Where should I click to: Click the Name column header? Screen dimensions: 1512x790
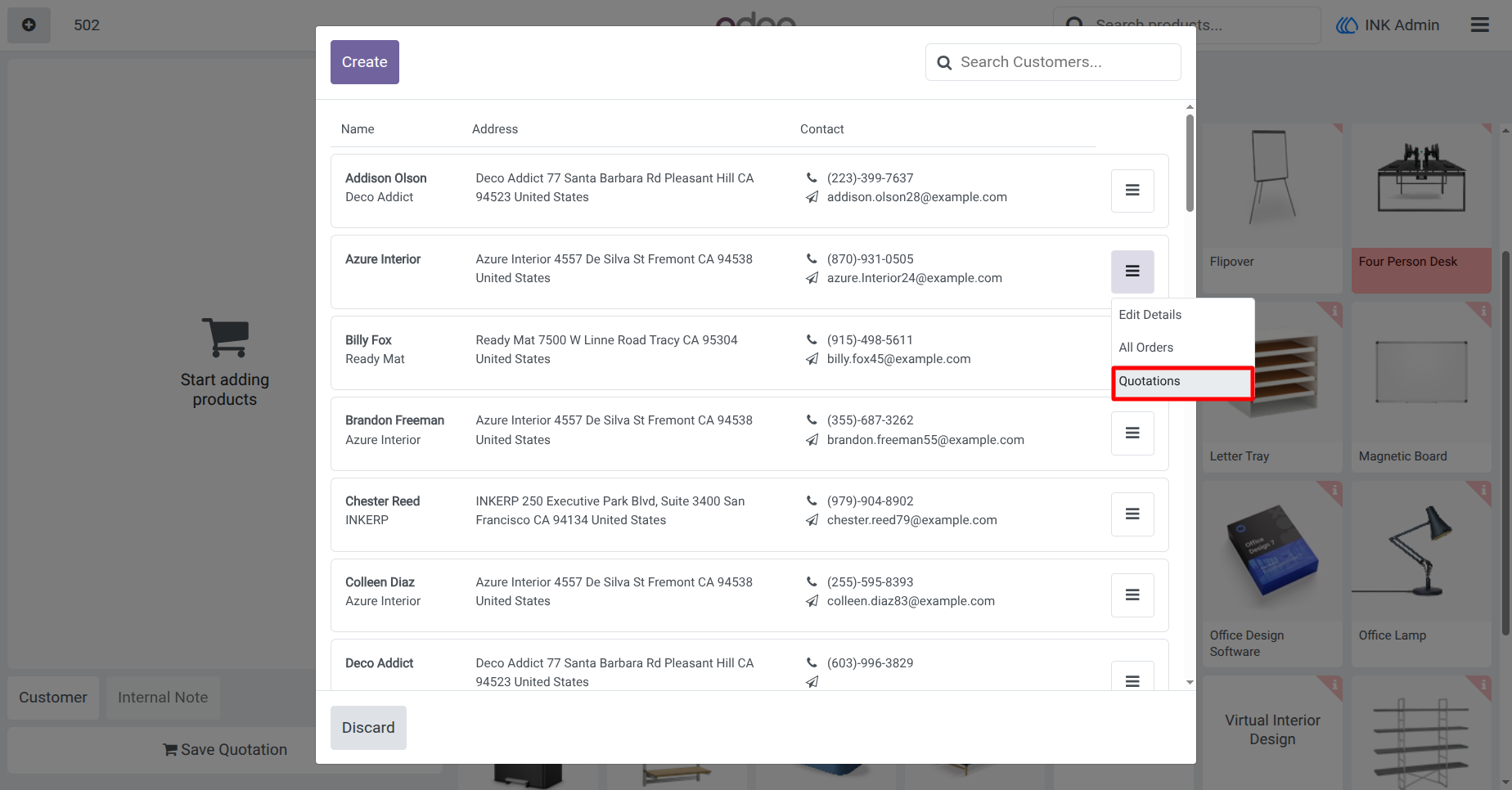pos(358,129)
